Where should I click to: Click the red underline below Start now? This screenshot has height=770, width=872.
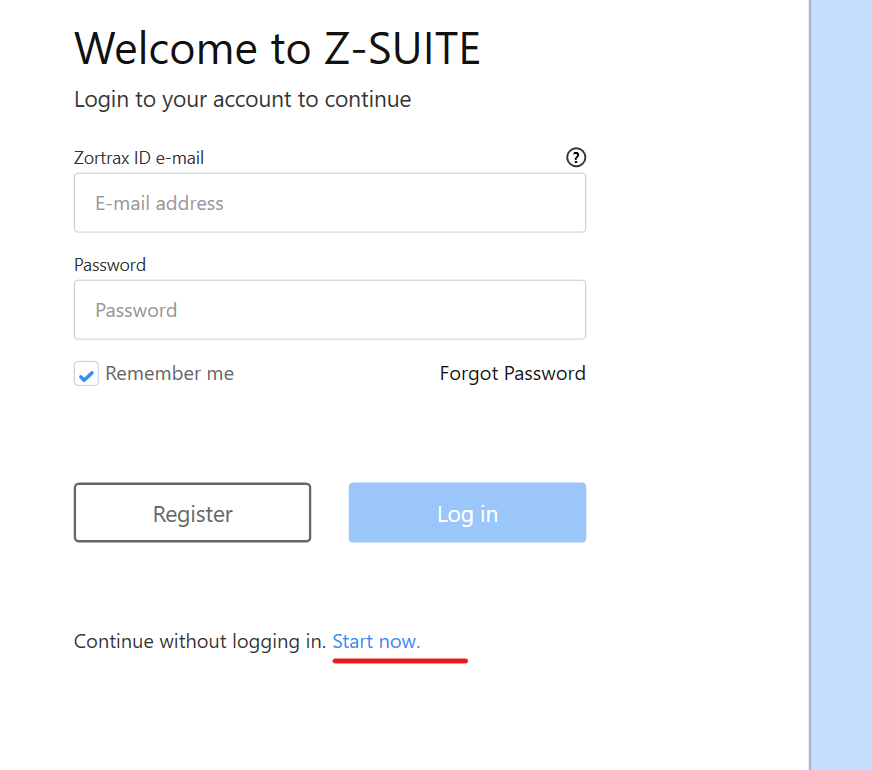click(x=400, y=660)
